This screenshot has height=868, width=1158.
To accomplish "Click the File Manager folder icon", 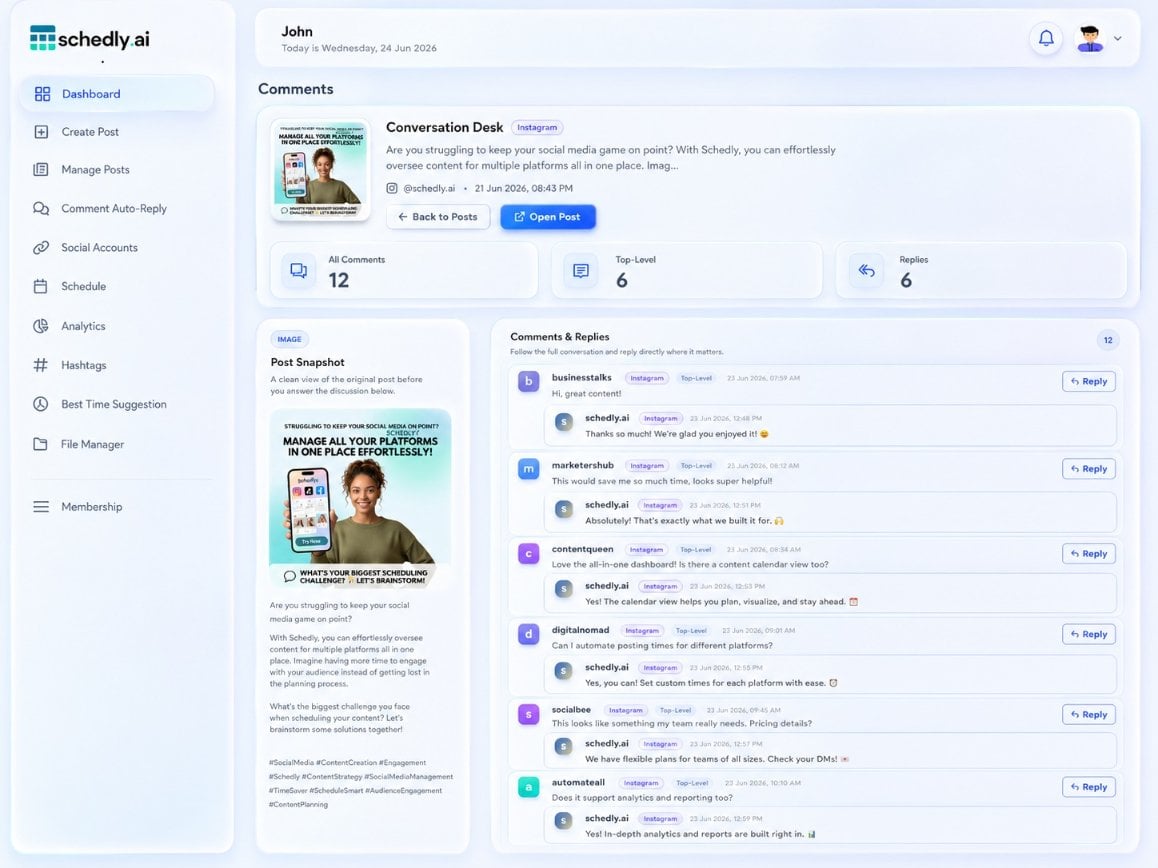I will 41,444.
